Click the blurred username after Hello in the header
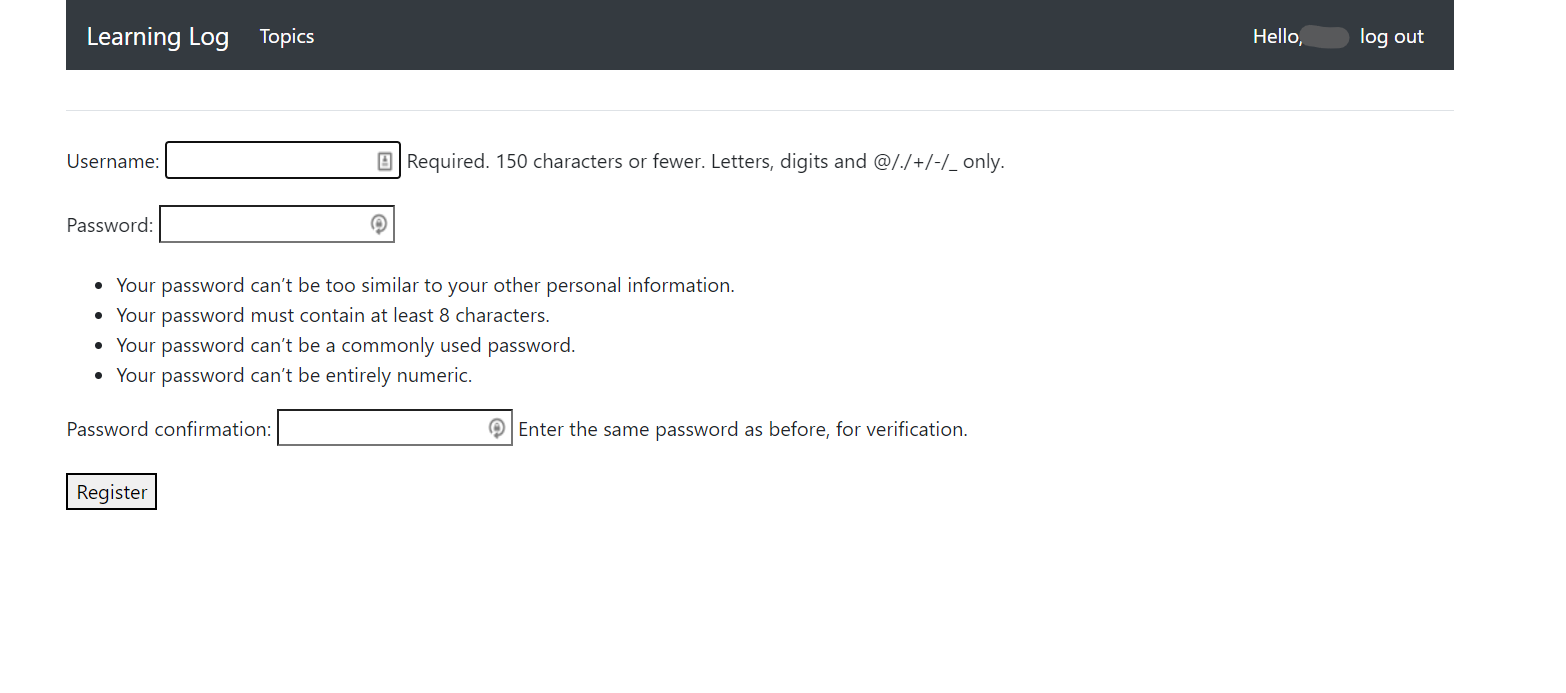1566x693 pixels. click(x=1325, y=37)
